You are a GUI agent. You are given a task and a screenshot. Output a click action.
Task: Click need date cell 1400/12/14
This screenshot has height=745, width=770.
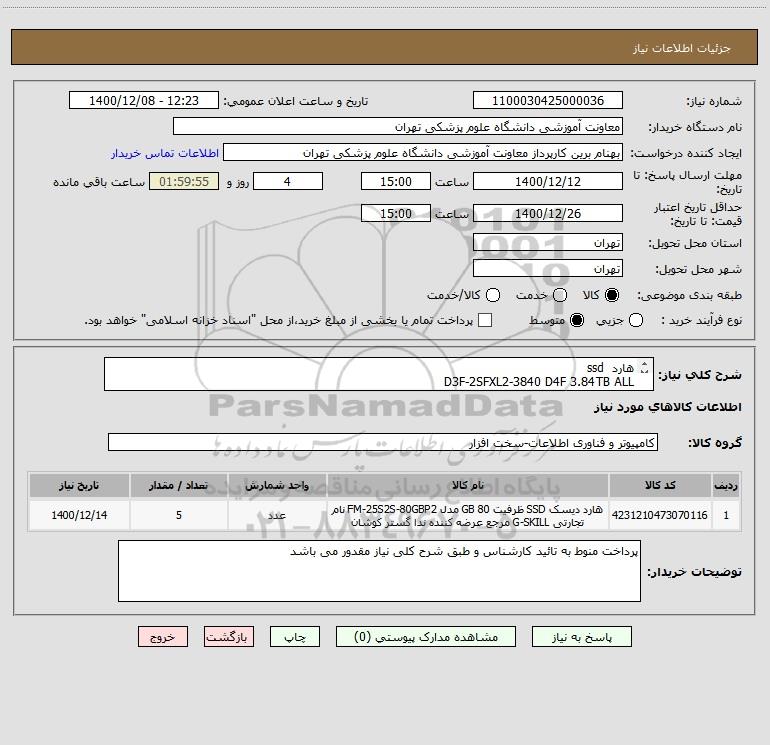(79, 515)
